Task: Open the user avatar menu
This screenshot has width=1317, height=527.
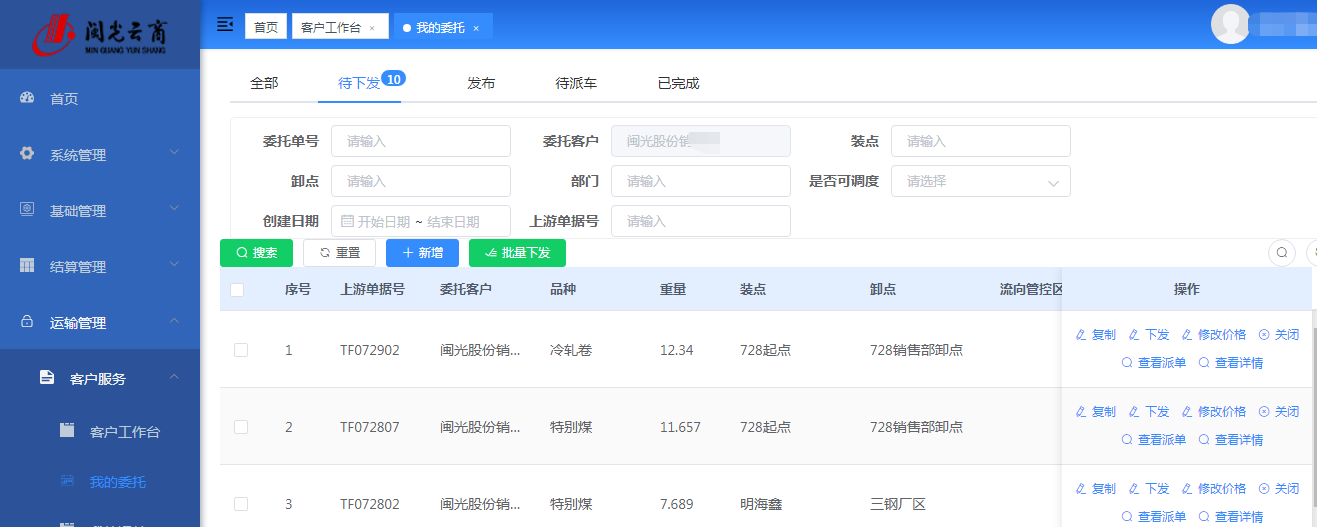Action: click(x=1230, y=24)
